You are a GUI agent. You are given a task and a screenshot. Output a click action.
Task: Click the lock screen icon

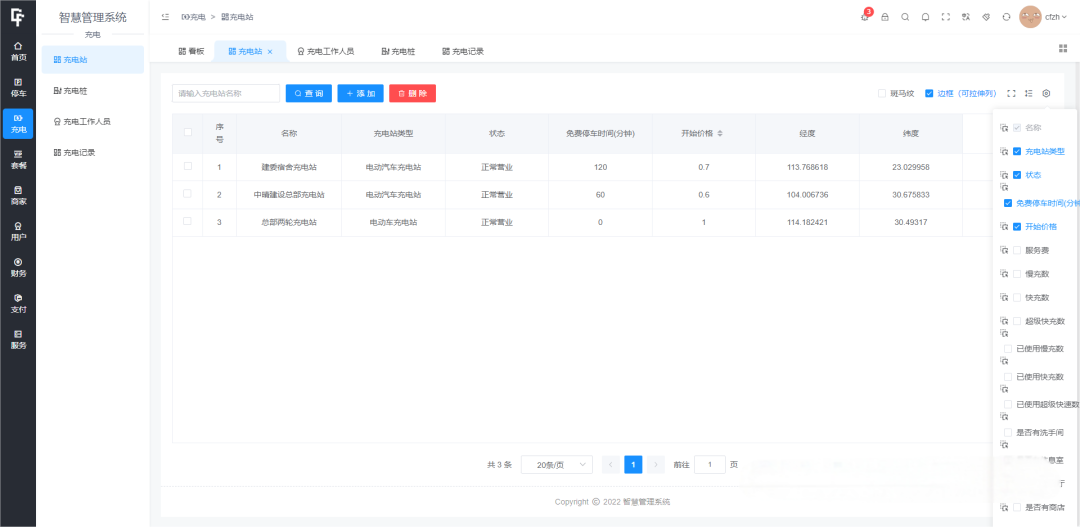885,17
